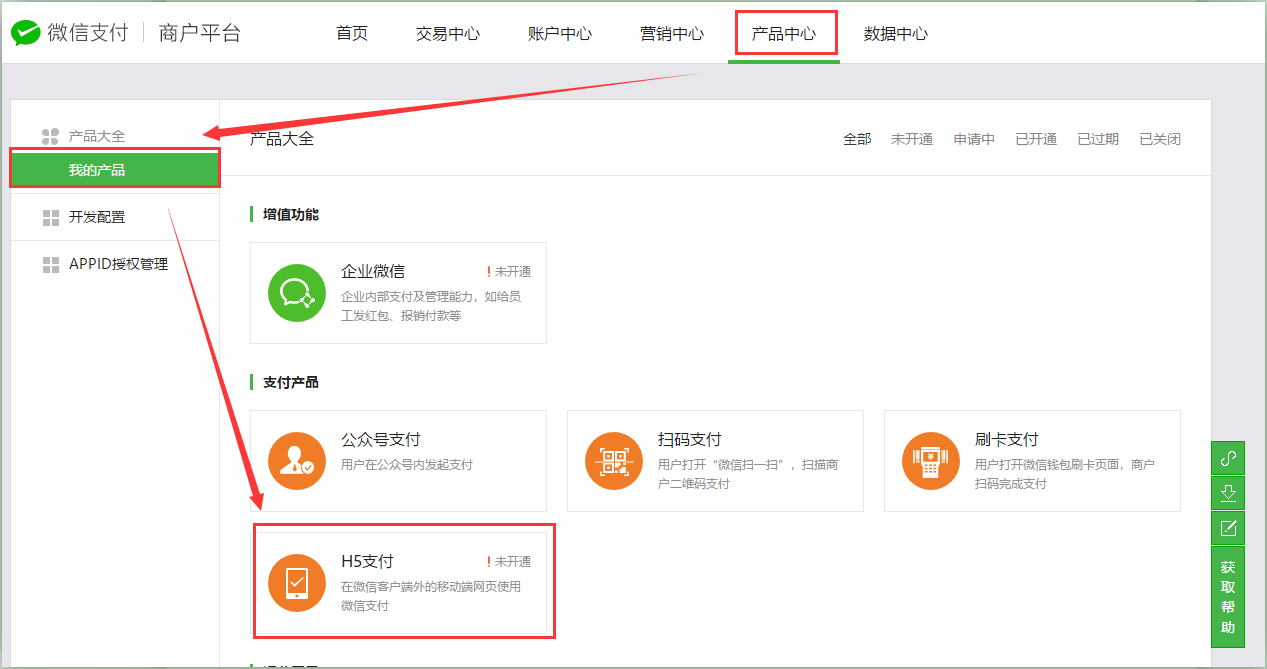Click the APPID授权管理 grid icon
This screenshot has height=669, width=1267.
pyautogui.click(x=51, y=265)
